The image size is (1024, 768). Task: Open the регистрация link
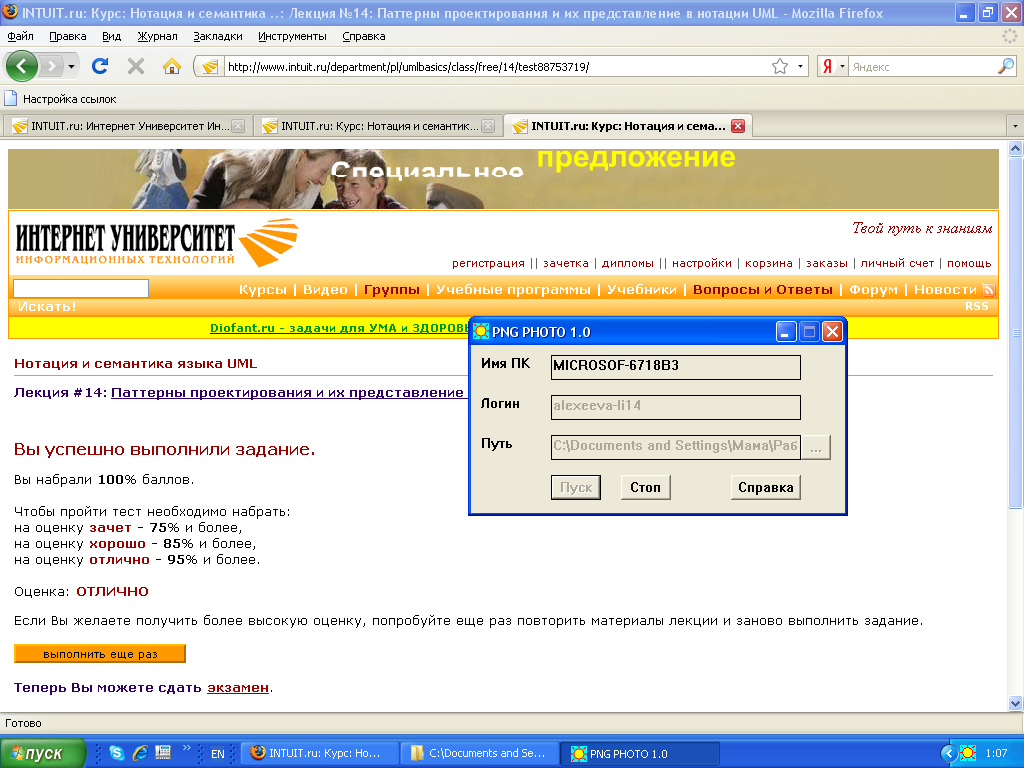[x=488, y=263]
